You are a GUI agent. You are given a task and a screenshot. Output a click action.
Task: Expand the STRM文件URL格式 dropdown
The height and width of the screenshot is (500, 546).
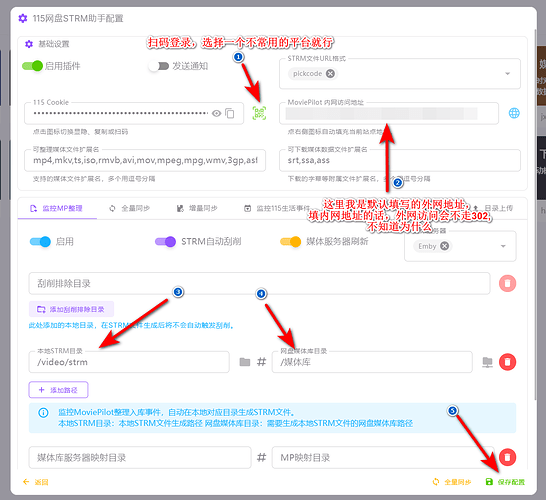(x=507, y=73)
